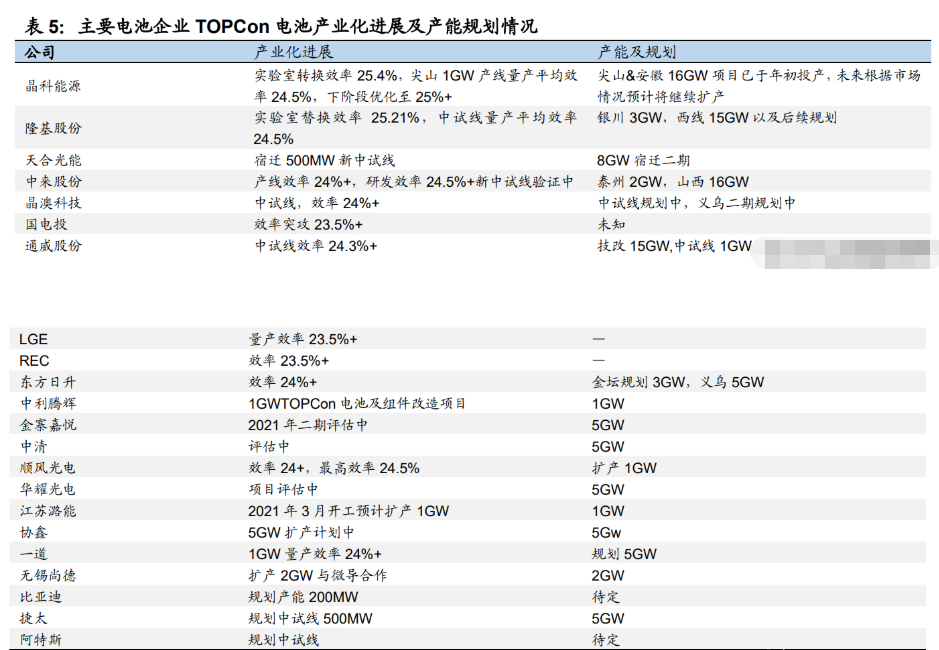939x650 pixels.
Task: Click '2GW' capacity cell of 无锡尚德
Action: point(608,576)
